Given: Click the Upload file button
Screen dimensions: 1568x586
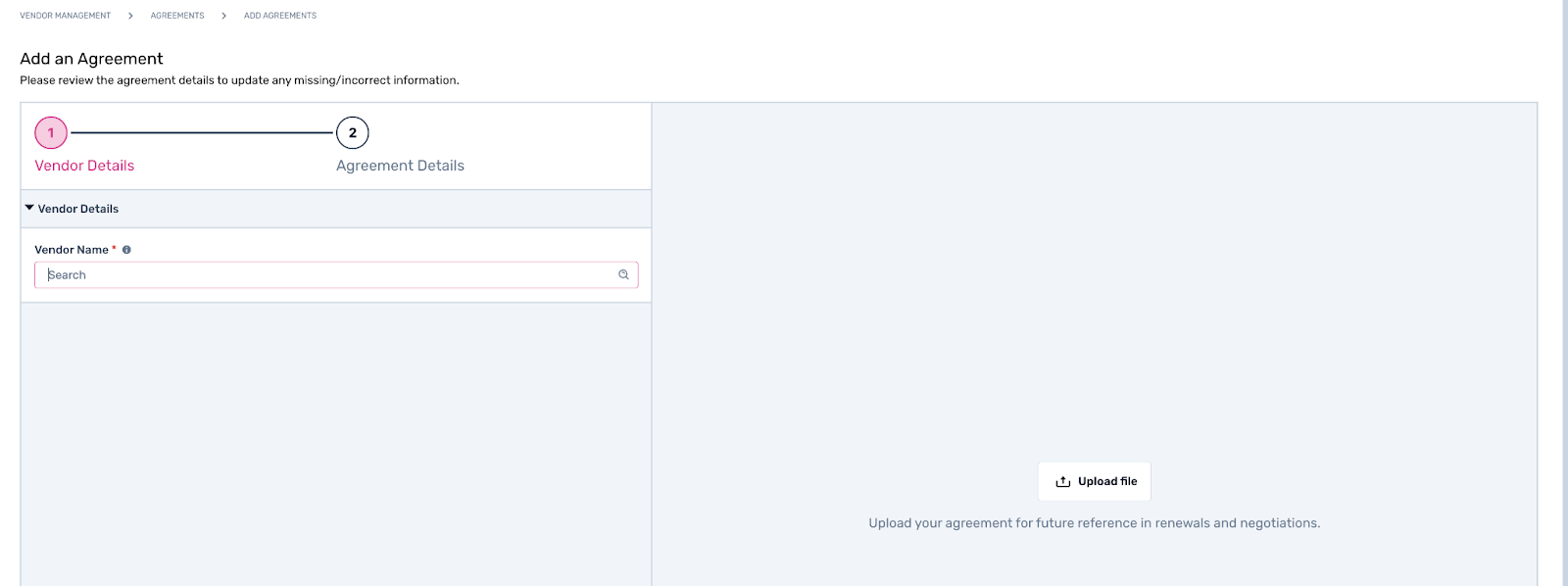Looking at the screenshot, I should [x=1095, y=481].
